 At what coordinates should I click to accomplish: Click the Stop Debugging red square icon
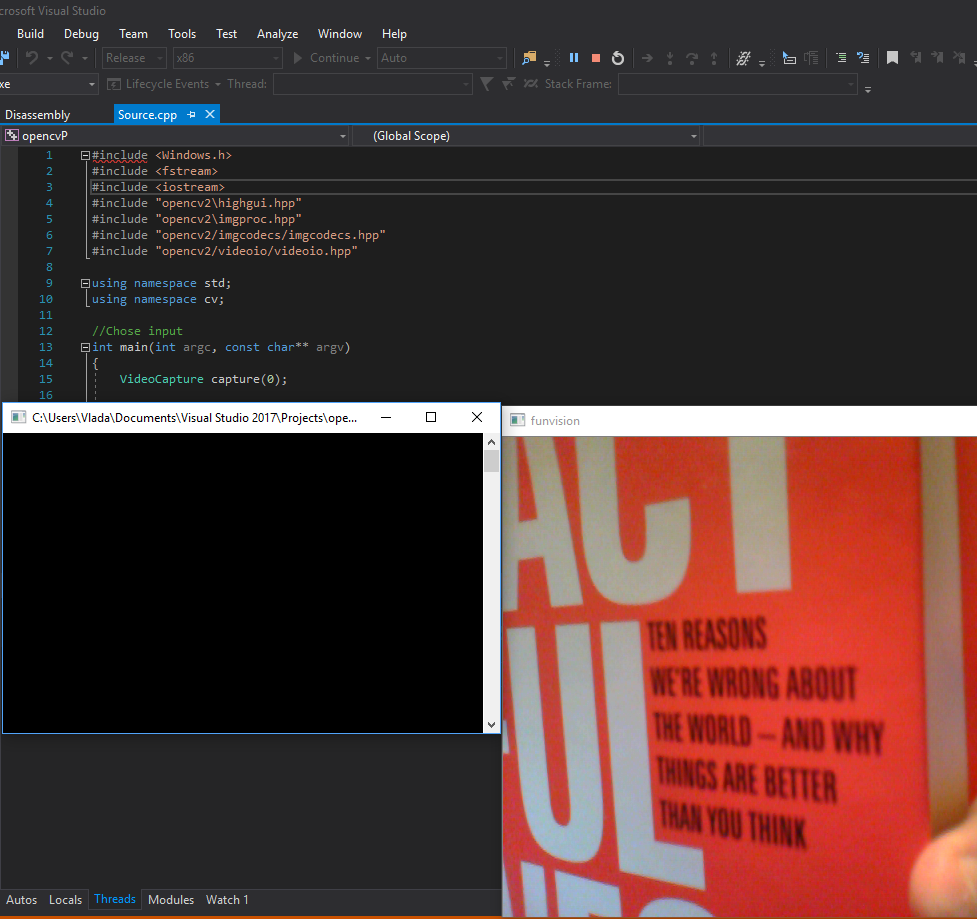(x=596, y=57)
